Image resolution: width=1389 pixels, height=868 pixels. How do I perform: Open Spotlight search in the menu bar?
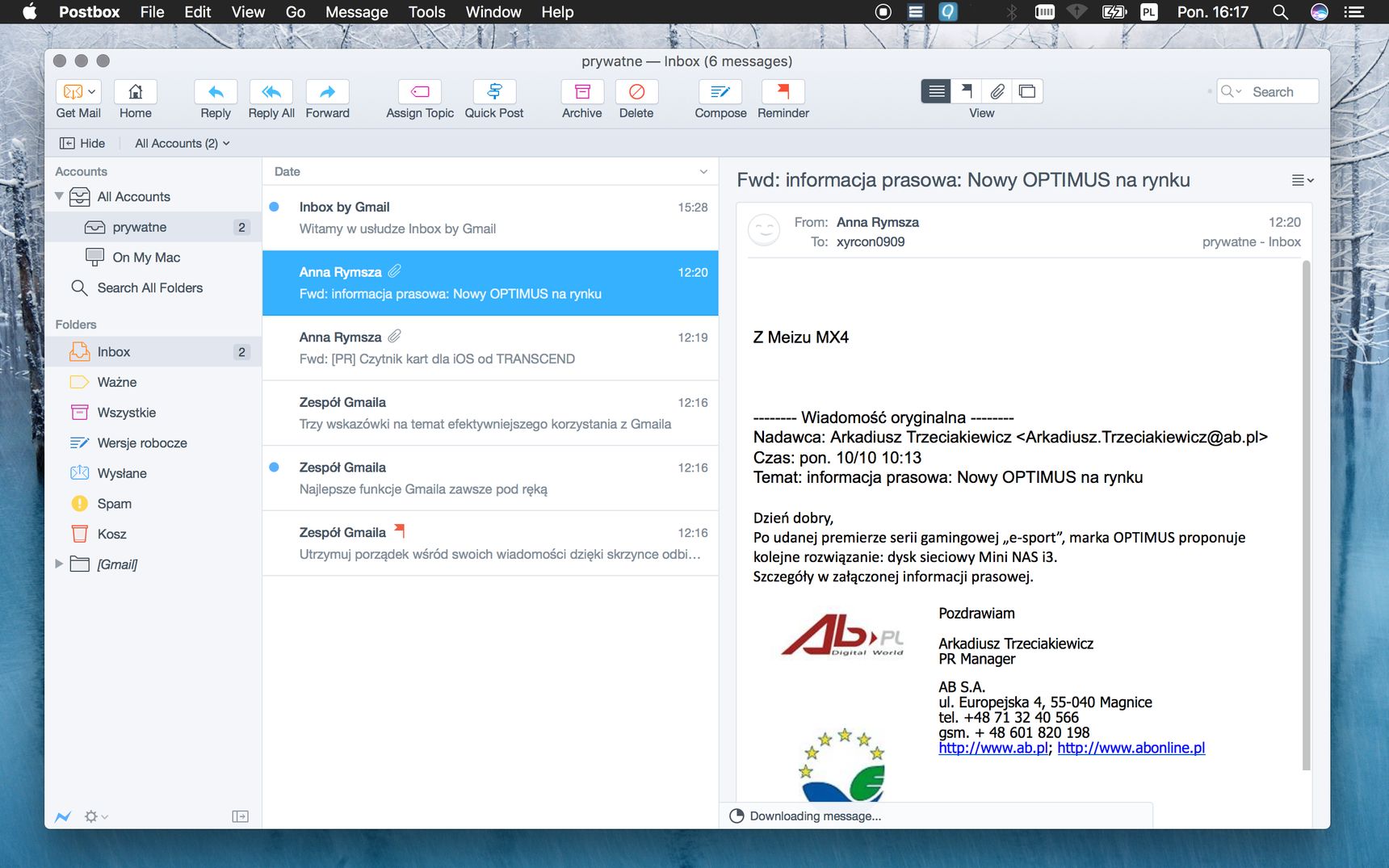click(1280, 12)
